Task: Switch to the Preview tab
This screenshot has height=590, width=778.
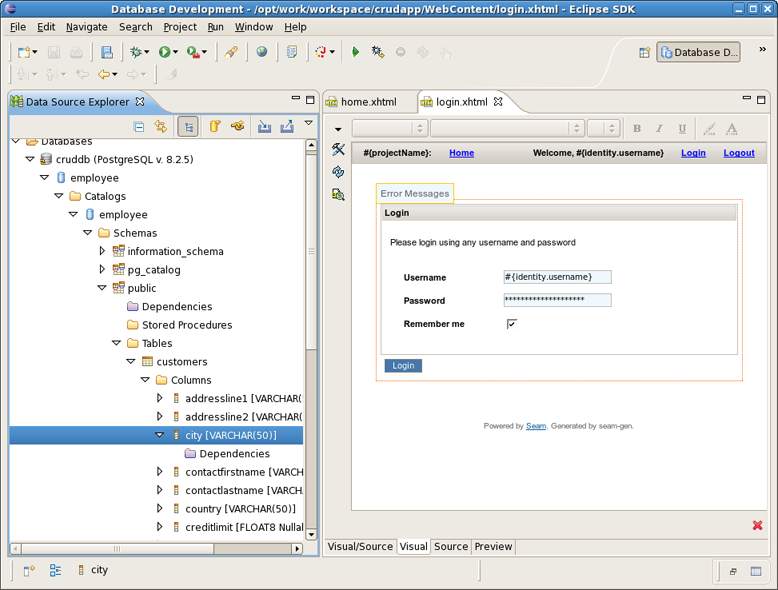Action: point(493,546)
